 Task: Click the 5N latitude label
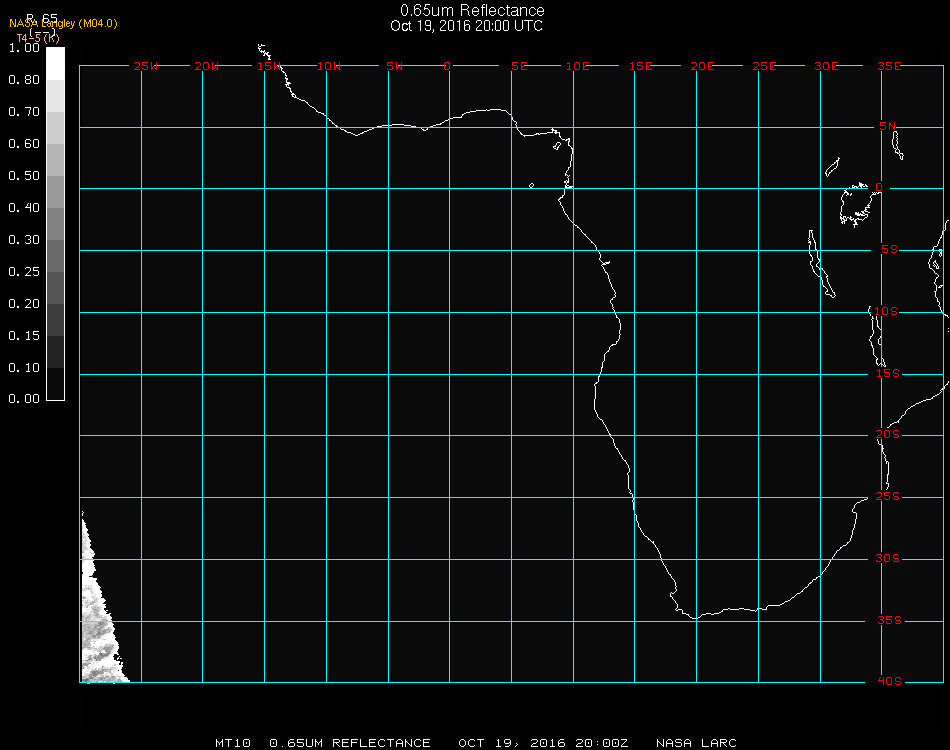point(887,126)
